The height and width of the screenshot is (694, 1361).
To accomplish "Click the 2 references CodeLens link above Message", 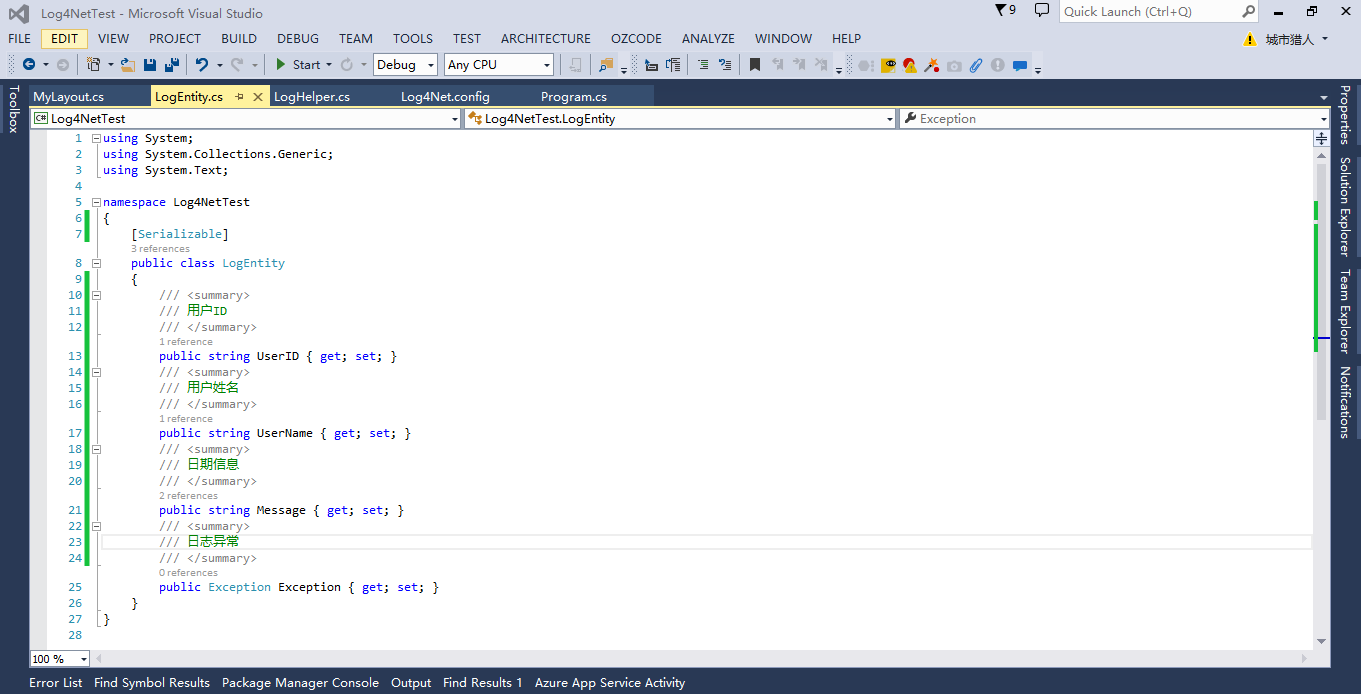I will [188, 496].
